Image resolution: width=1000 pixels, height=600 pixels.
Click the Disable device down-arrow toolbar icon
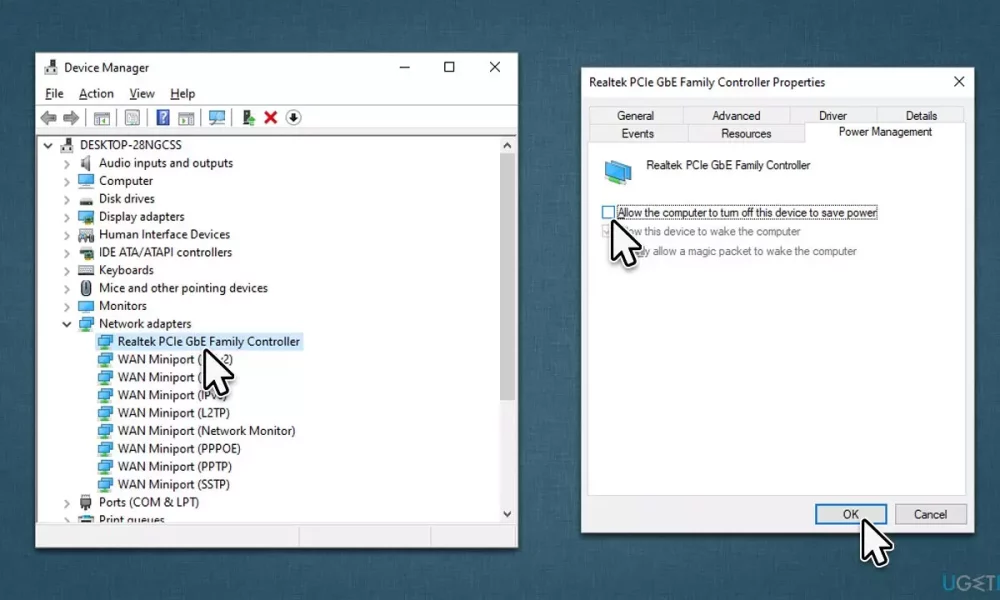click(x=293, y=117)
